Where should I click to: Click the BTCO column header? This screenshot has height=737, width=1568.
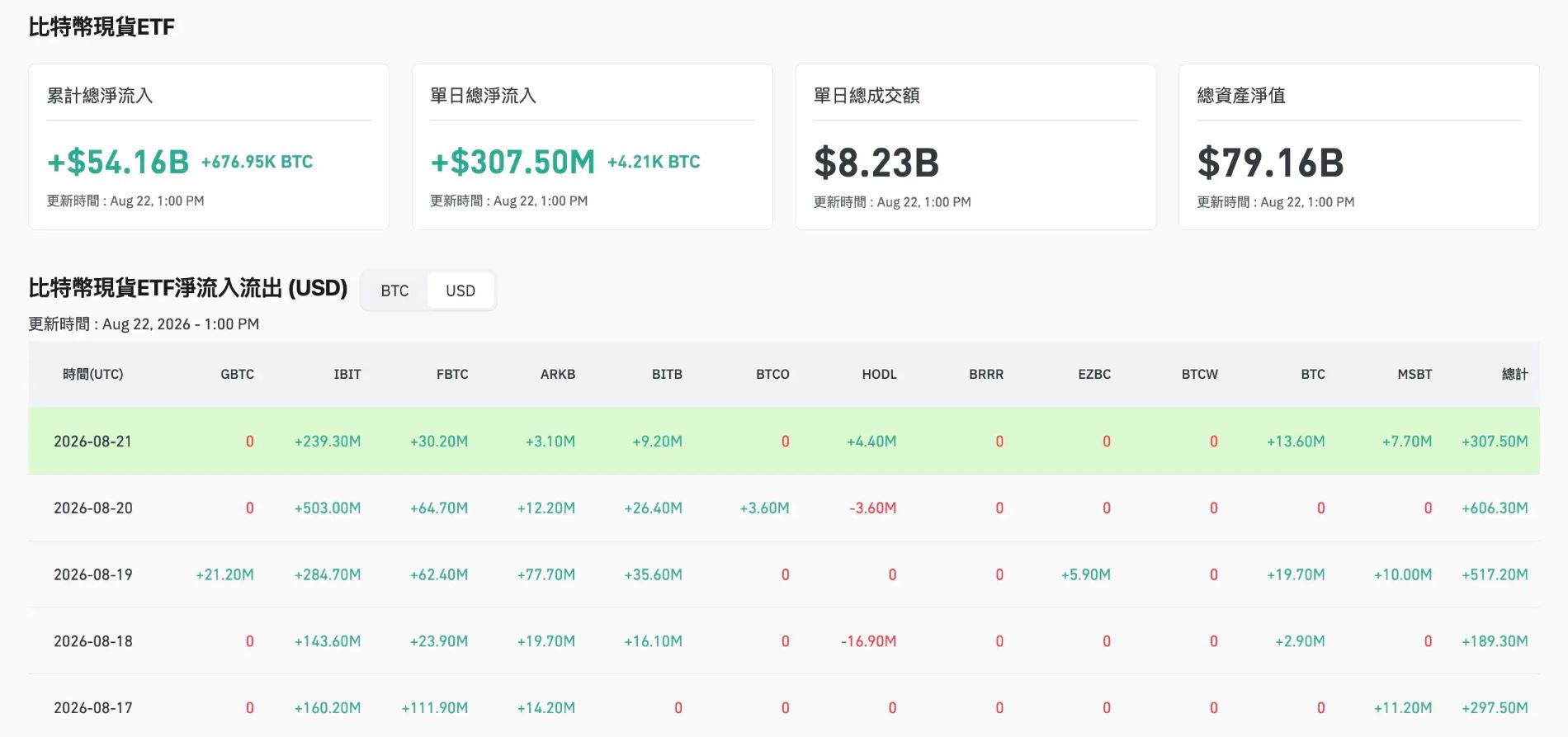(772, 374)
